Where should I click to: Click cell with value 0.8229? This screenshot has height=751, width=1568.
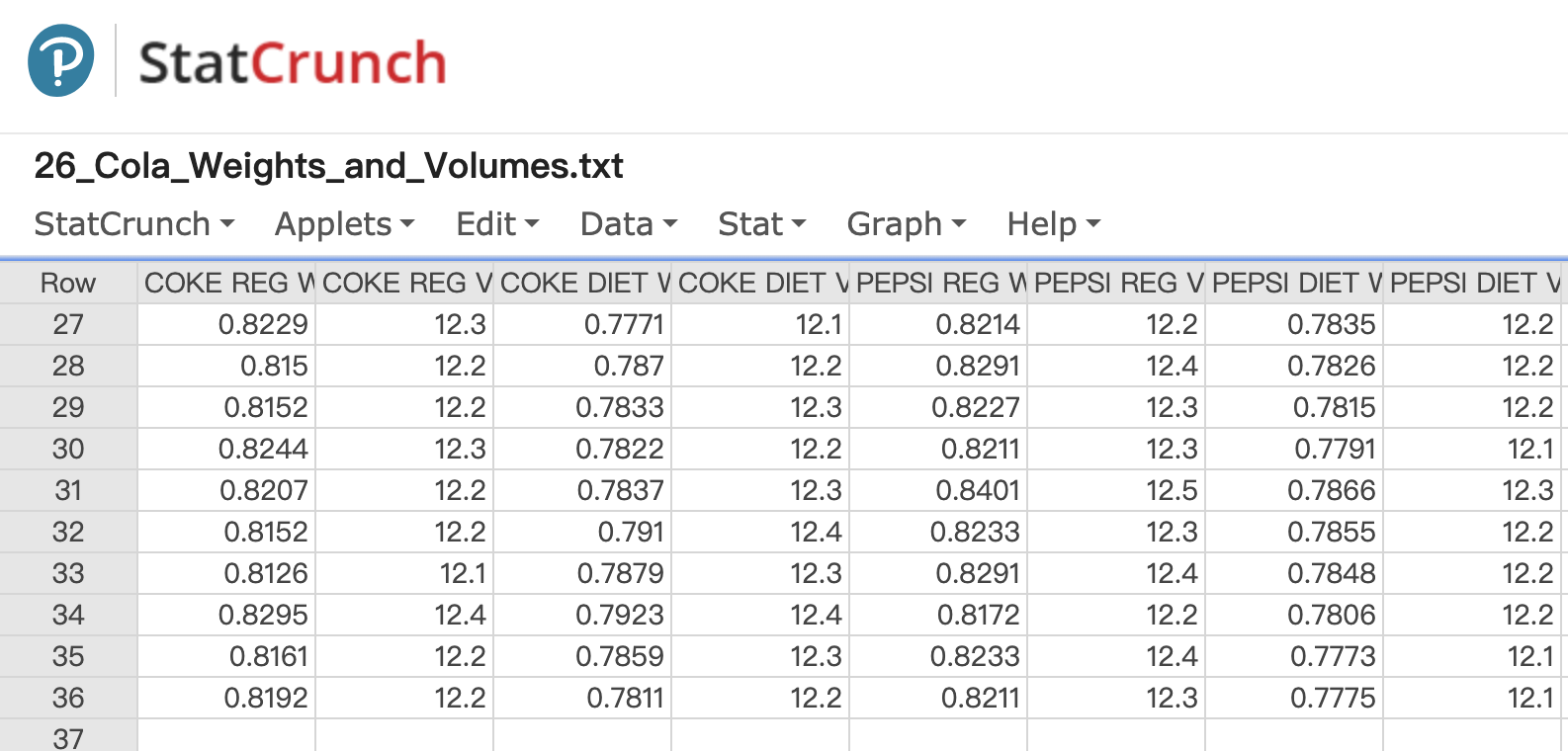coord(226,324)
